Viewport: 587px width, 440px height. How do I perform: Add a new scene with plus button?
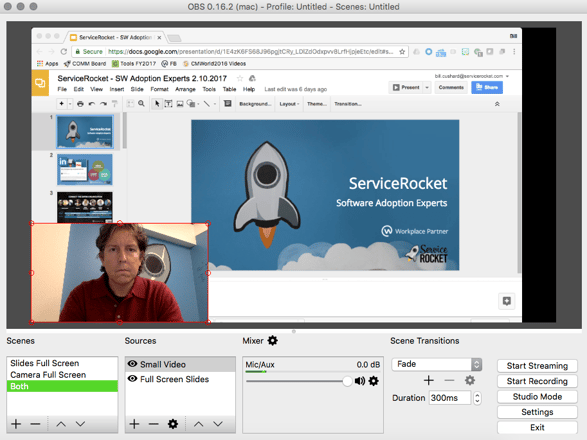[16, 424]
